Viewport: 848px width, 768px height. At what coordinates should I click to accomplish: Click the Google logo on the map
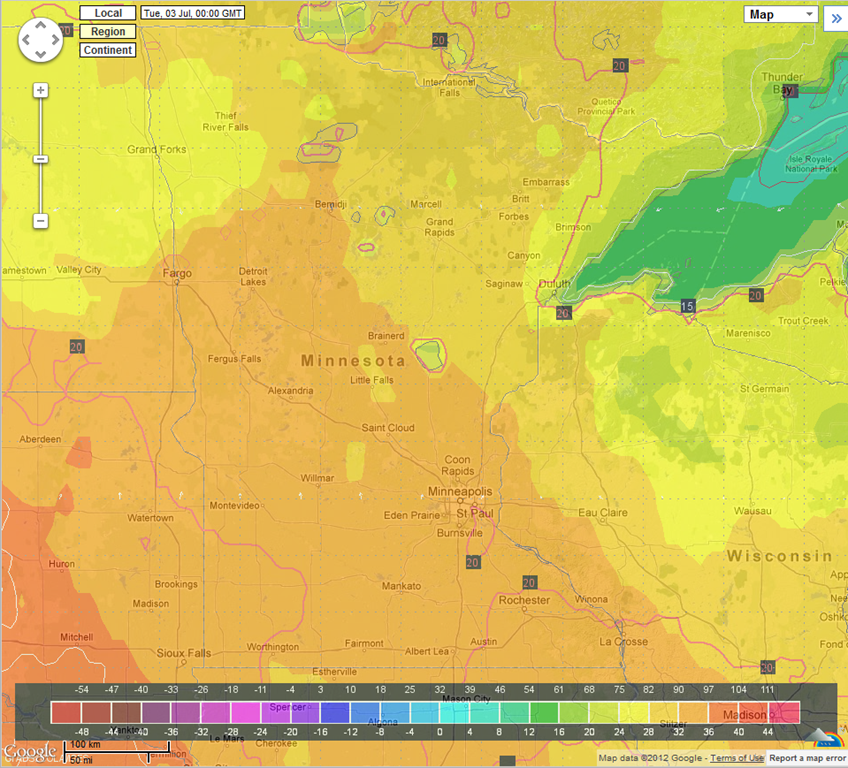30,751
